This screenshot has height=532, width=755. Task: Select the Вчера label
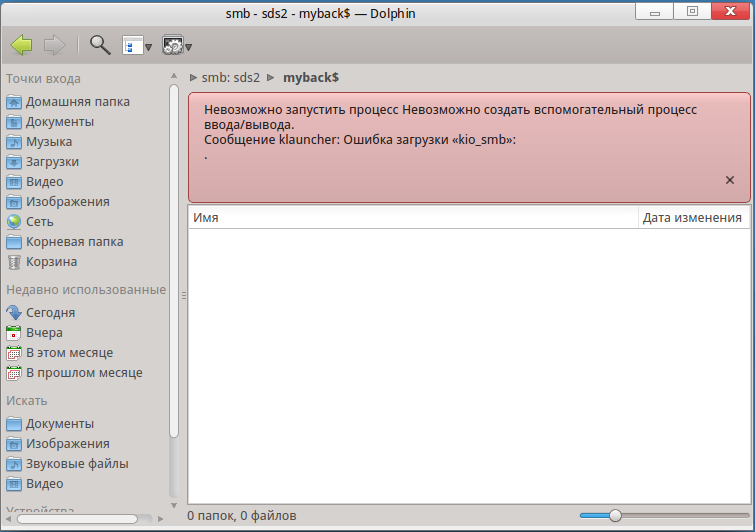(x=44, y=333)
